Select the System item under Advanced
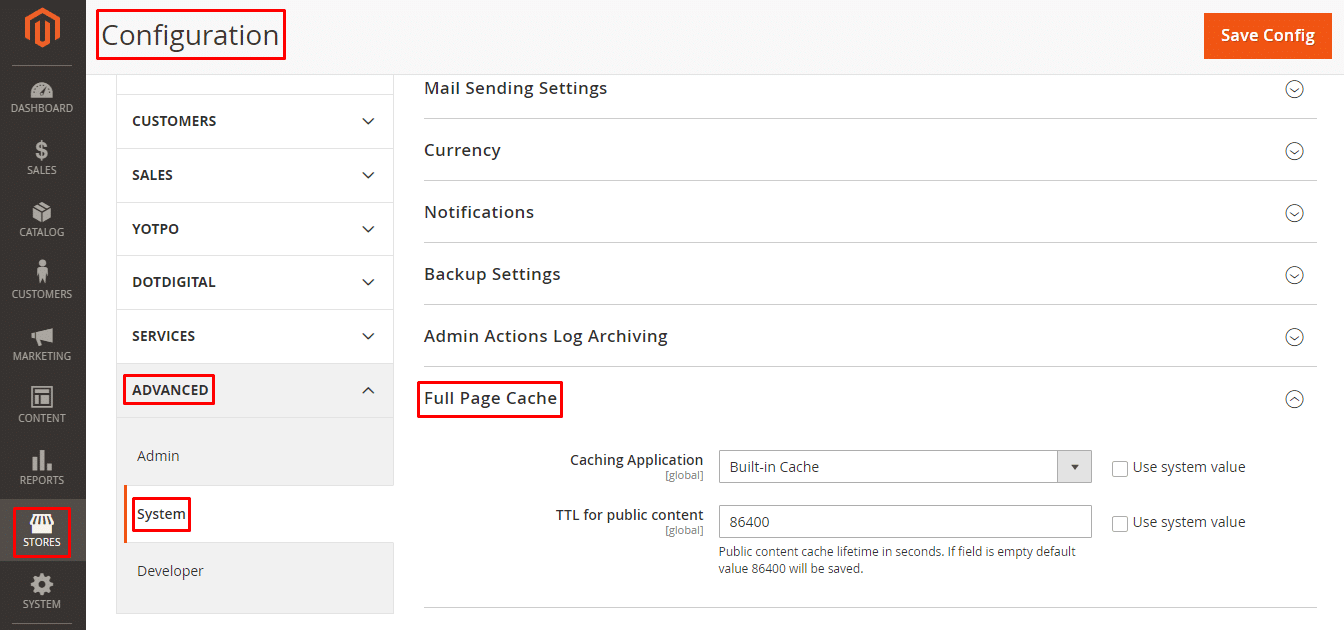The image size is (1344, 630). coord(160,513)
